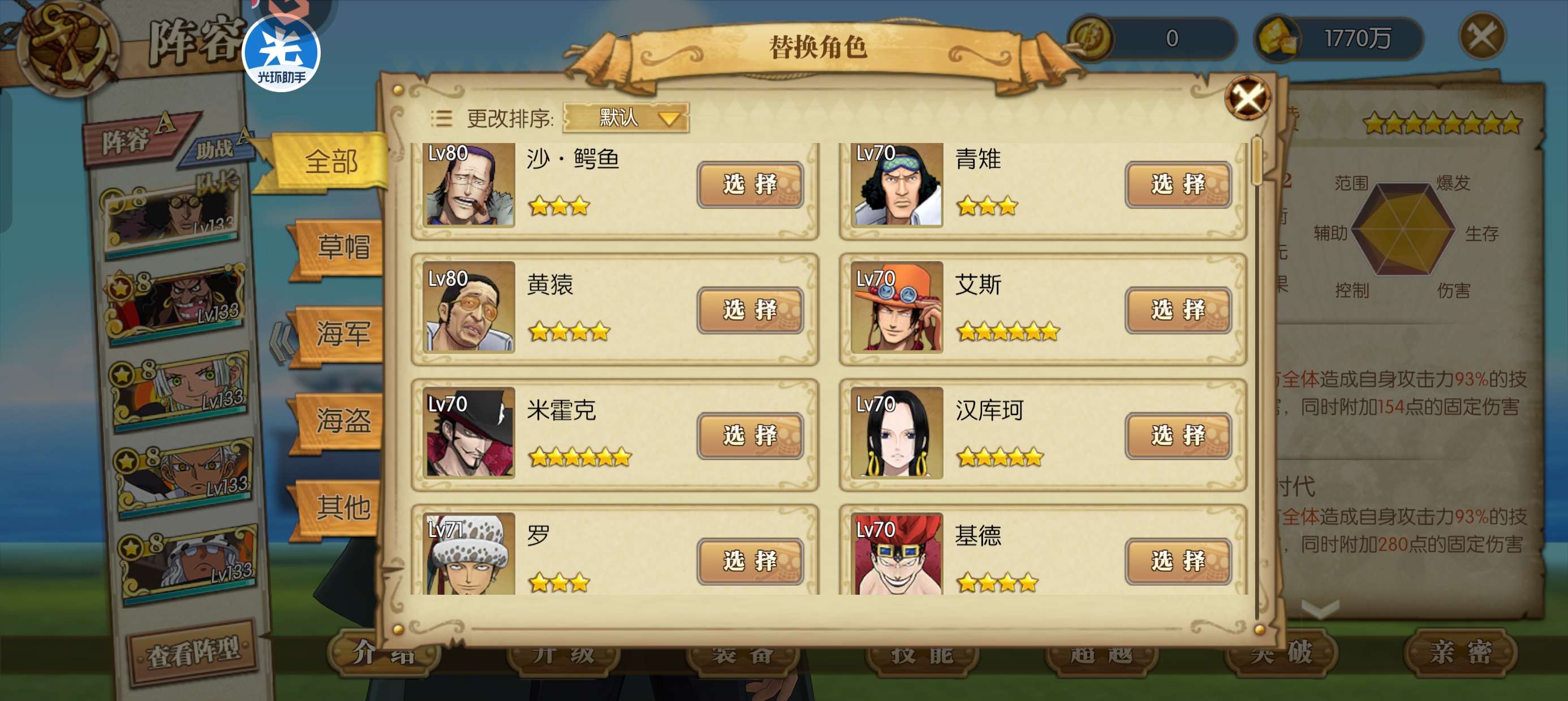Click the bronze coin currency icon
The height and width of the screenshot is (701, 1568).
tap(1089, 38)
